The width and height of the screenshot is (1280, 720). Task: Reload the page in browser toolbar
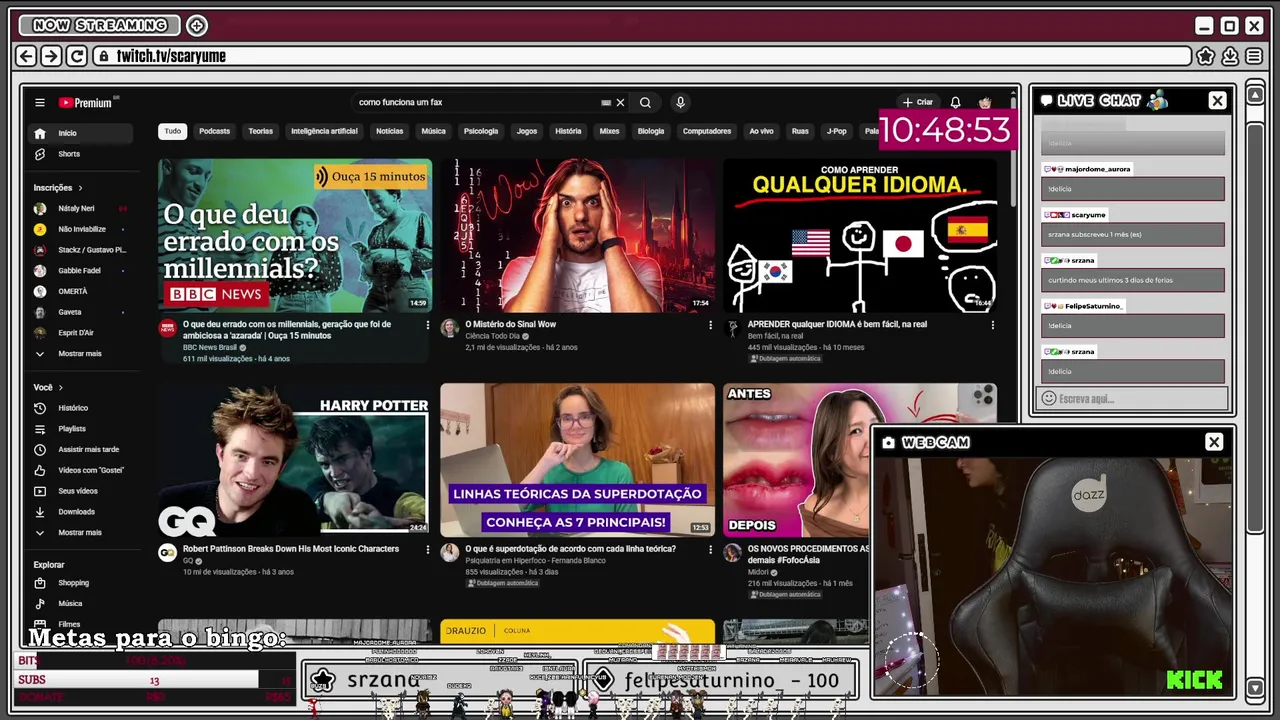[x=76, y=57]
